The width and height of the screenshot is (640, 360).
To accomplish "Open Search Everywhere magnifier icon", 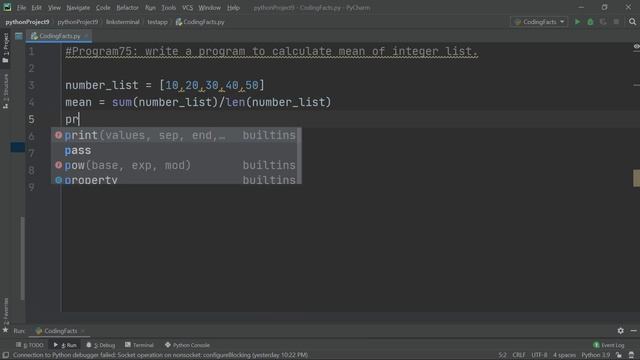I will tap(632, 22).
